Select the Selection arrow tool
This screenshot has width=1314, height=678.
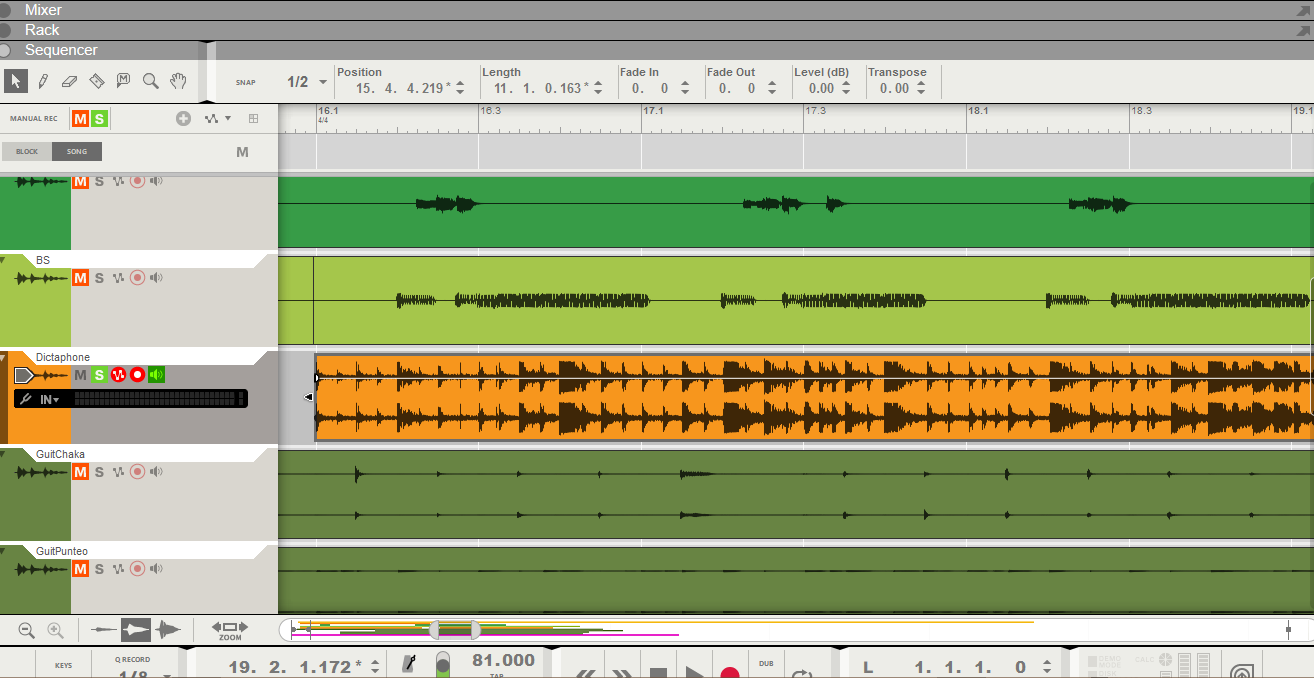coord(15,81)
